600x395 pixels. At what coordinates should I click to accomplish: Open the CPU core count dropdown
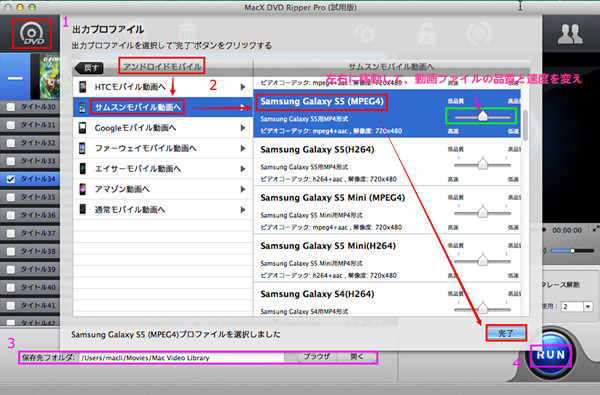[588, 307]
